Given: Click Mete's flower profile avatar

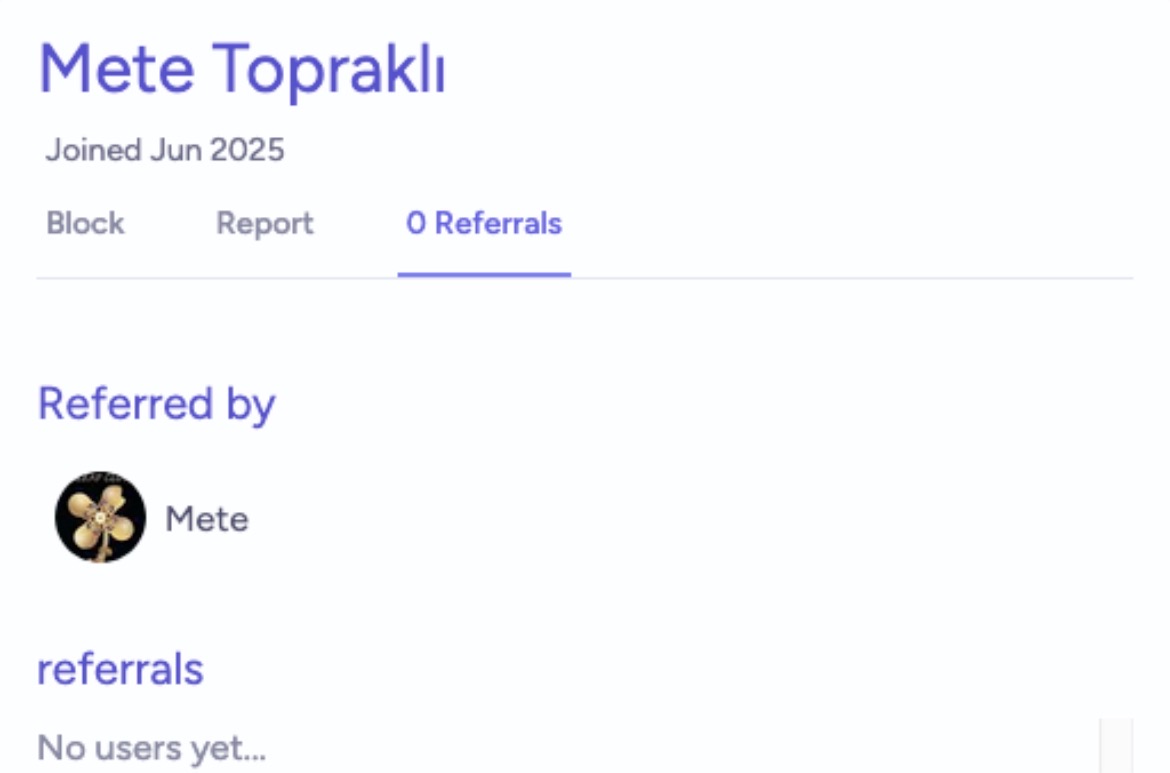Looking at the screenshot, I should 101,517.
